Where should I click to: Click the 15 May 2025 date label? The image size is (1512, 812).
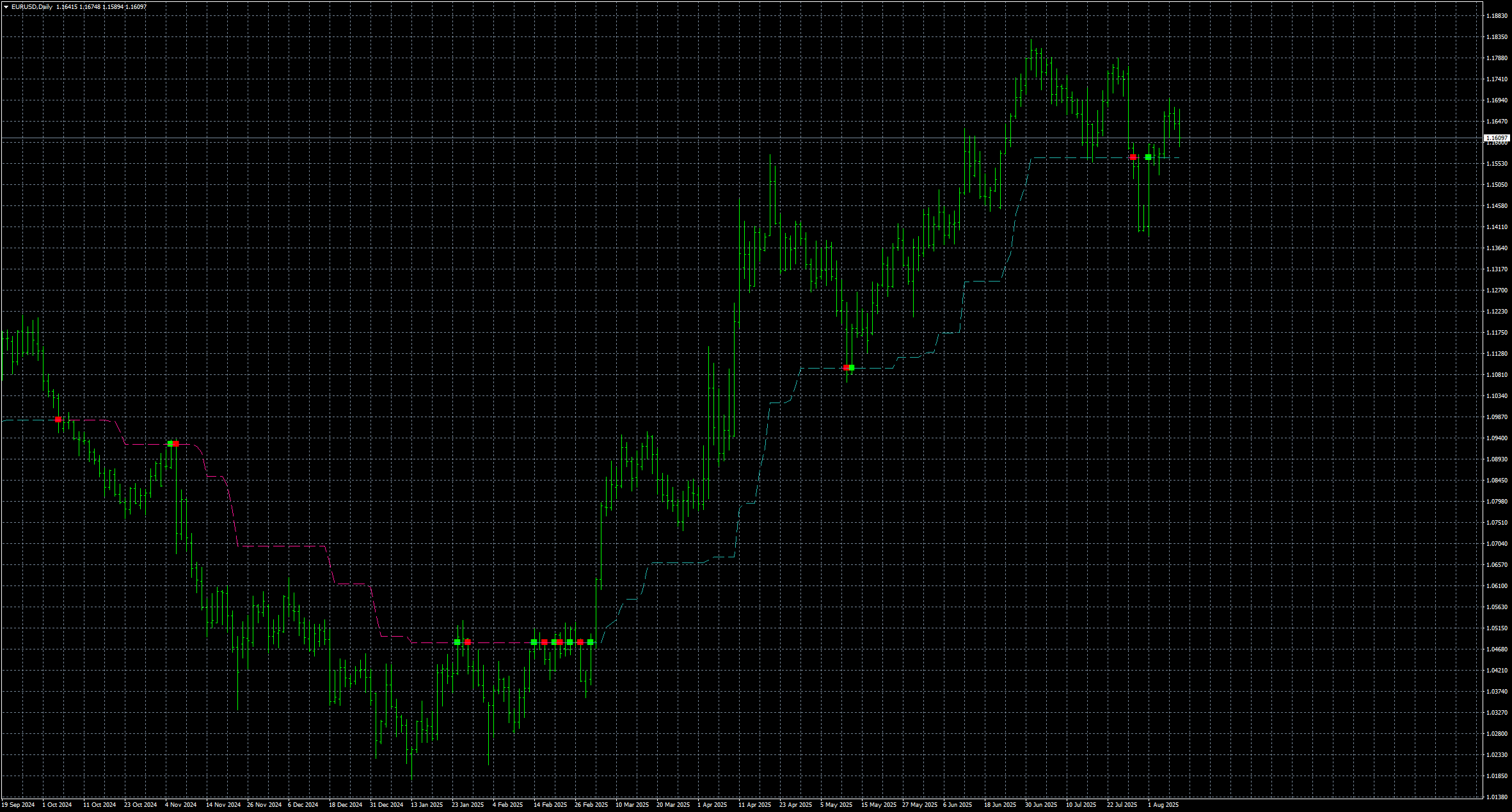(879, 805)
